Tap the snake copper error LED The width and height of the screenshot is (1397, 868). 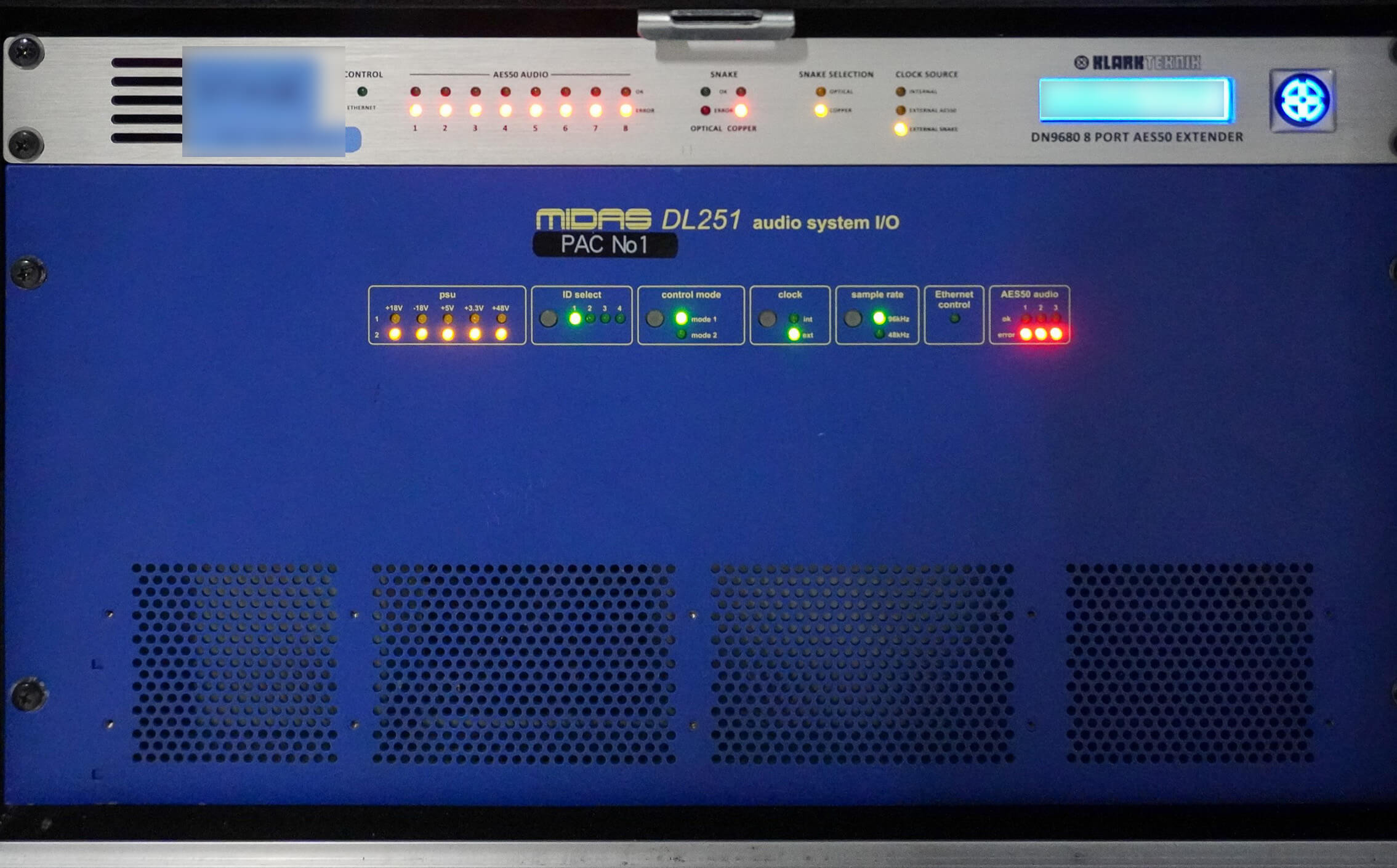pyautogui.click(x=741, y=111)
